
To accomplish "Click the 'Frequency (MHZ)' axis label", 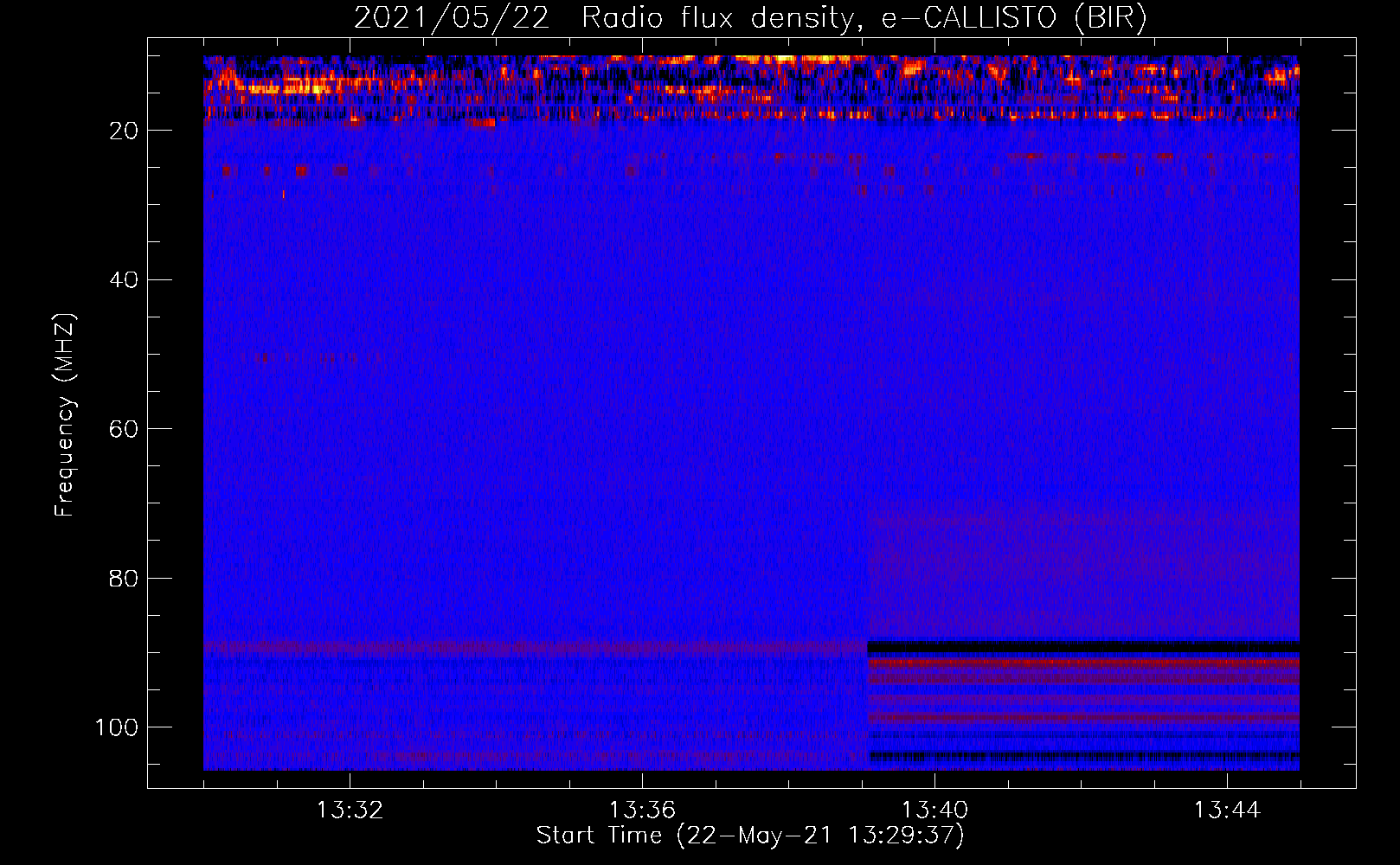I will [65, 415].
